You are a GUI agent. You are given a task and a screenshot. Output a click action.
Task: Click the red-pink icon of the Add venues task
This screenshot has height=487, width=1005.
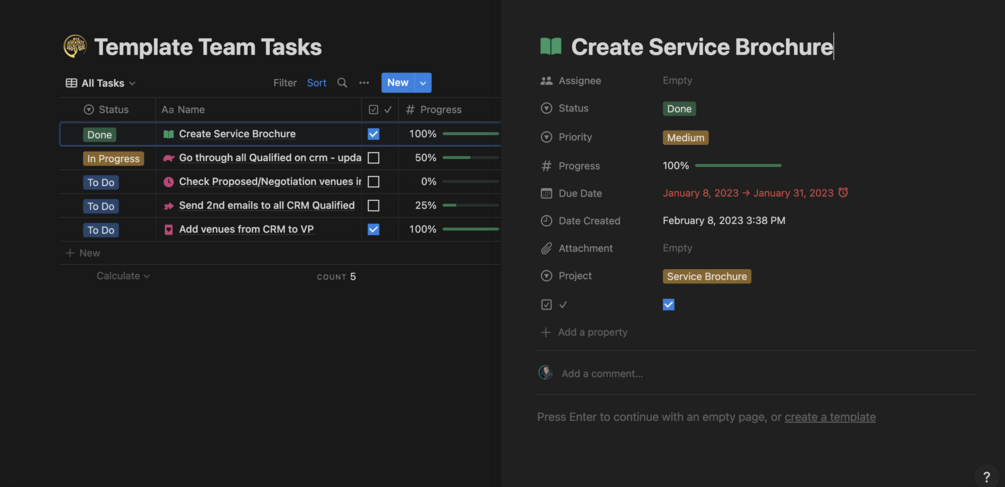tap(168, 230)
